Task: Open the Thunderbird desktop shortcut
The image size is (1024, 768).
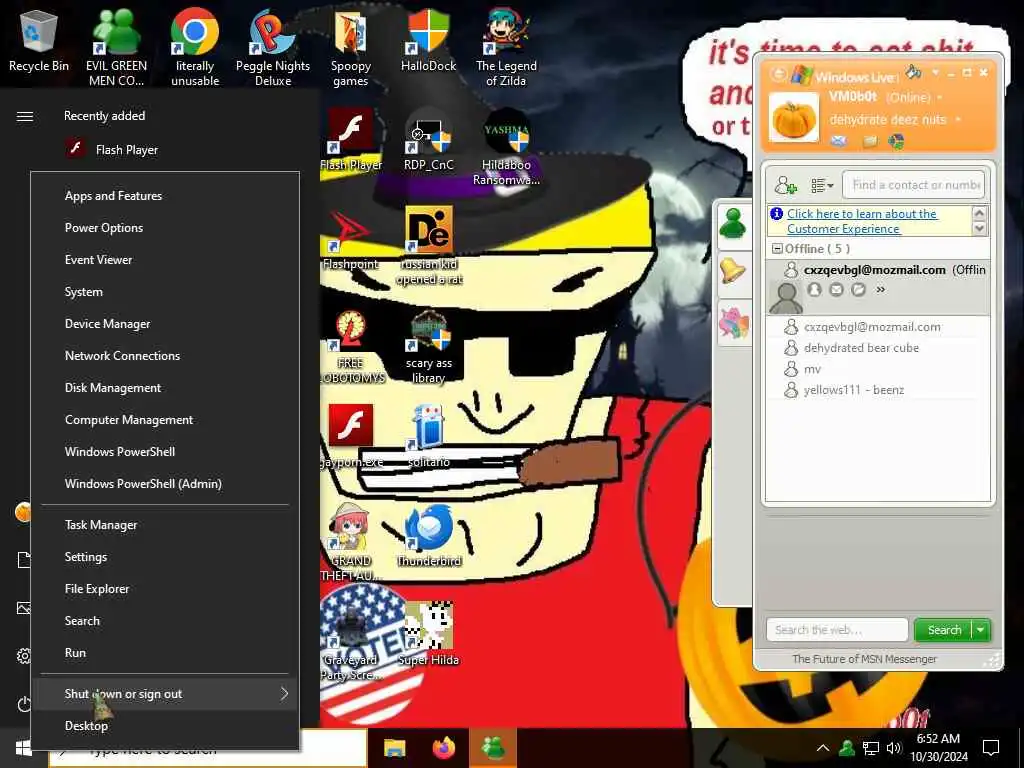Action: (x=428, y=536)
